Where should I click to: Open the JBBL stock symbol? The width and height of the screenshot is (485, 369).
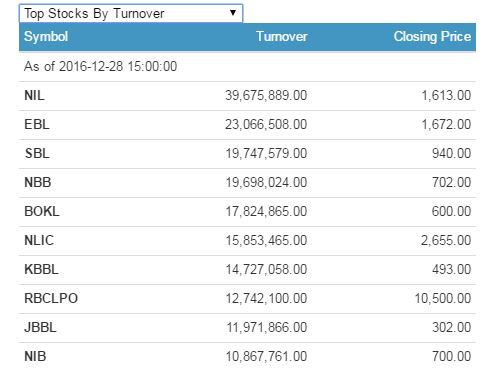[x=40, y=328]
